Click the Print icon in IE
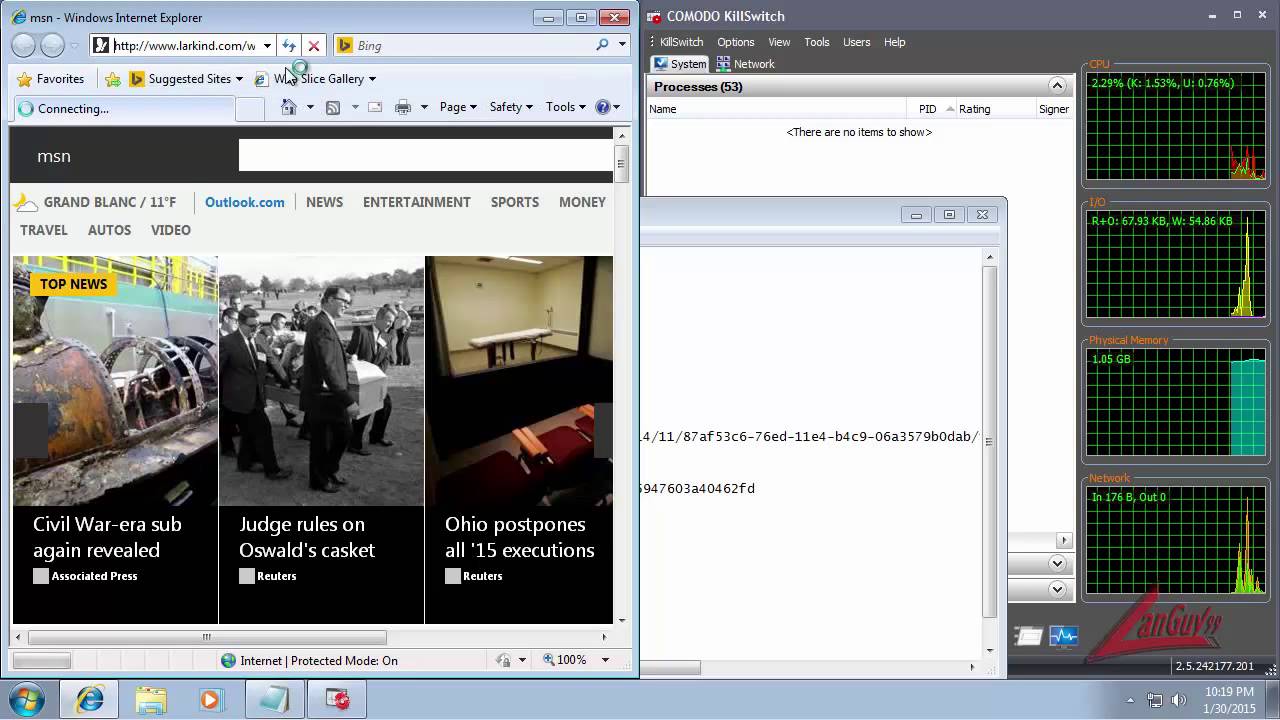 coord(403,107)
